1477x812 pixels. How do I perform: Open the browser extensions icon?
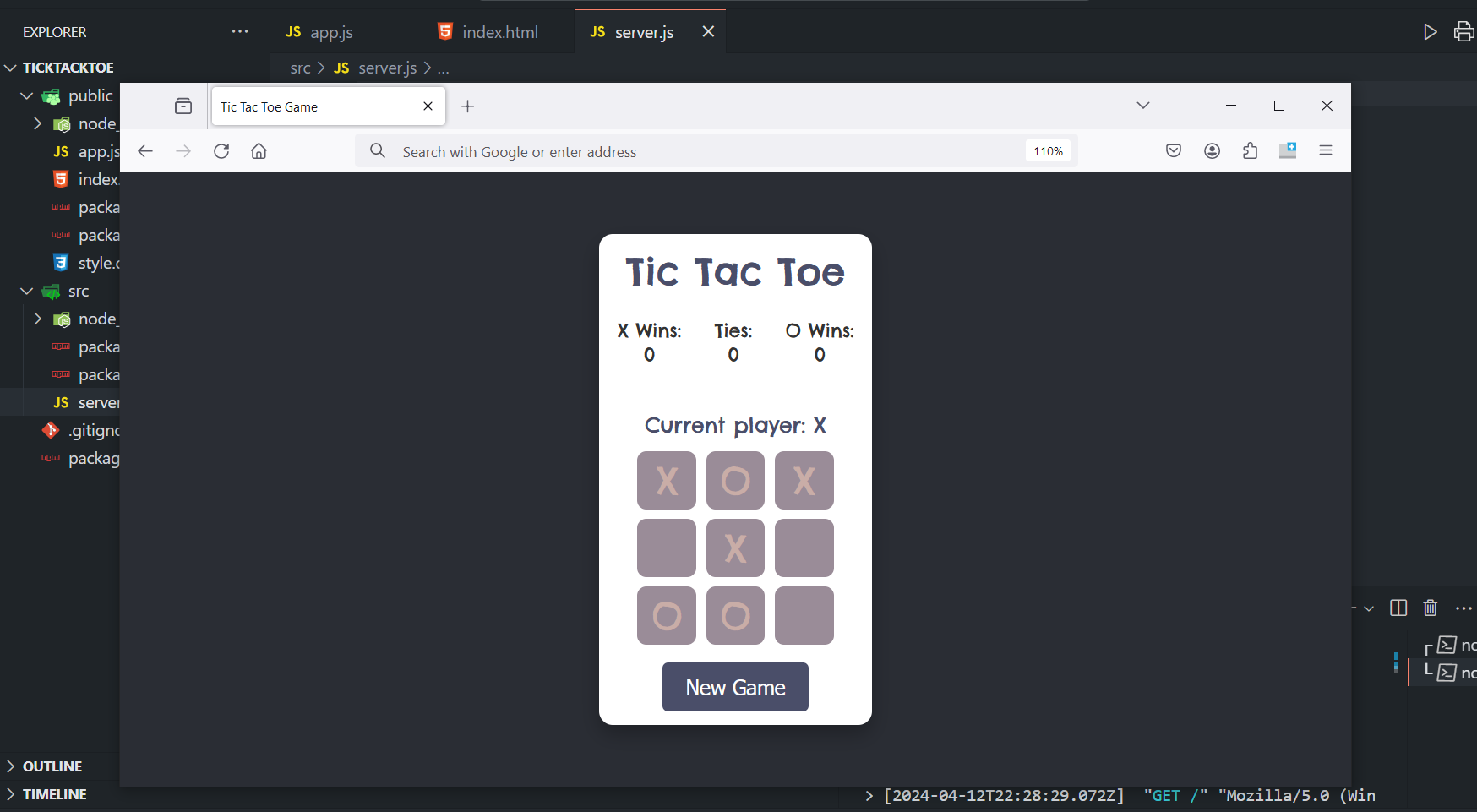pyautogui.click(x=1250, y=151)
